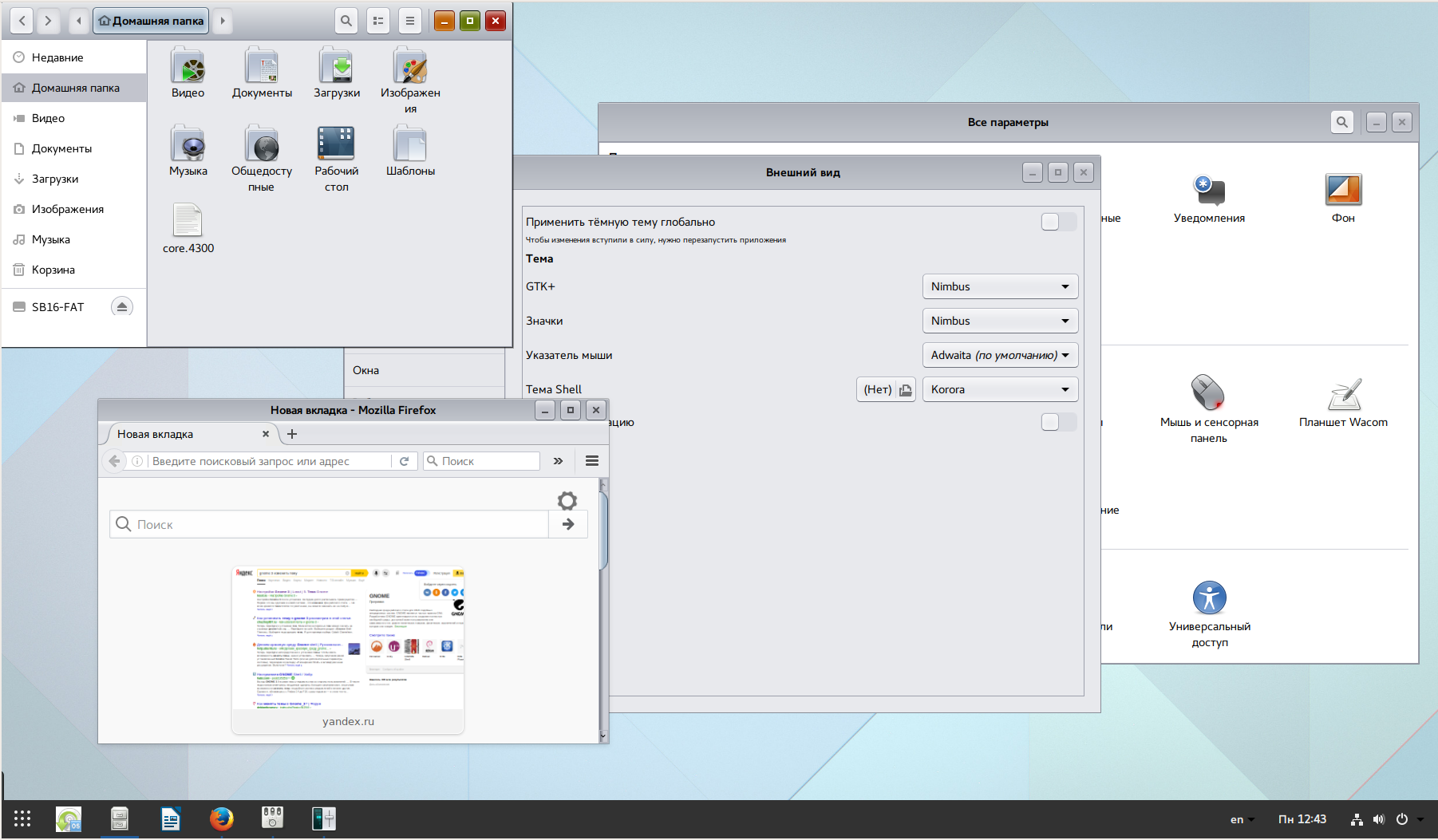
Task: Open the yandex.ru thumbnail tile
Action: click(x=348, y=648)
